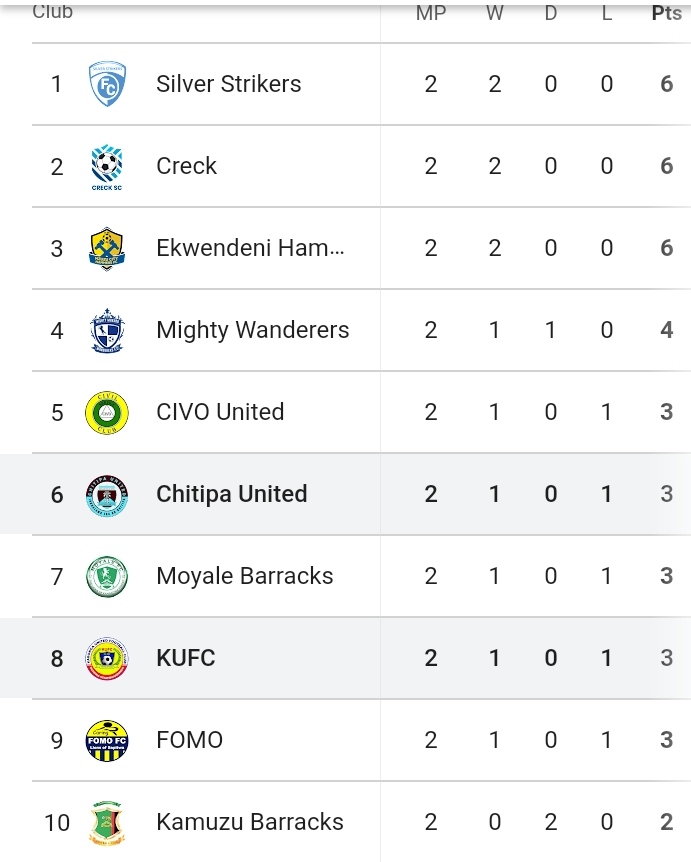Click the CIVO United yellow circular badge
691x862 pixels.
[107, 413]
